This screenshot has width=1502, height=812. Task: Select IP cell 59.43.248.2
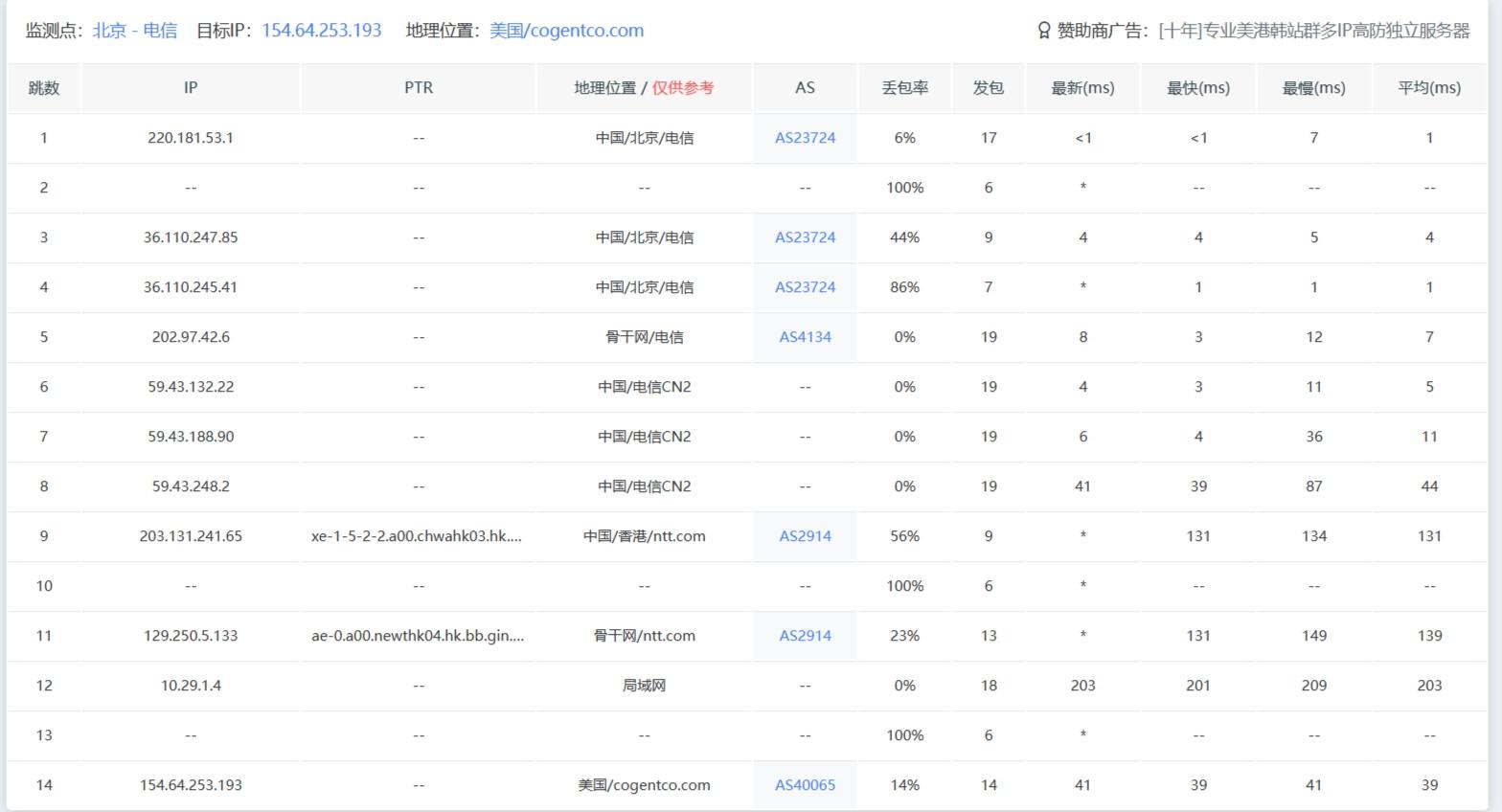[191, 486]
